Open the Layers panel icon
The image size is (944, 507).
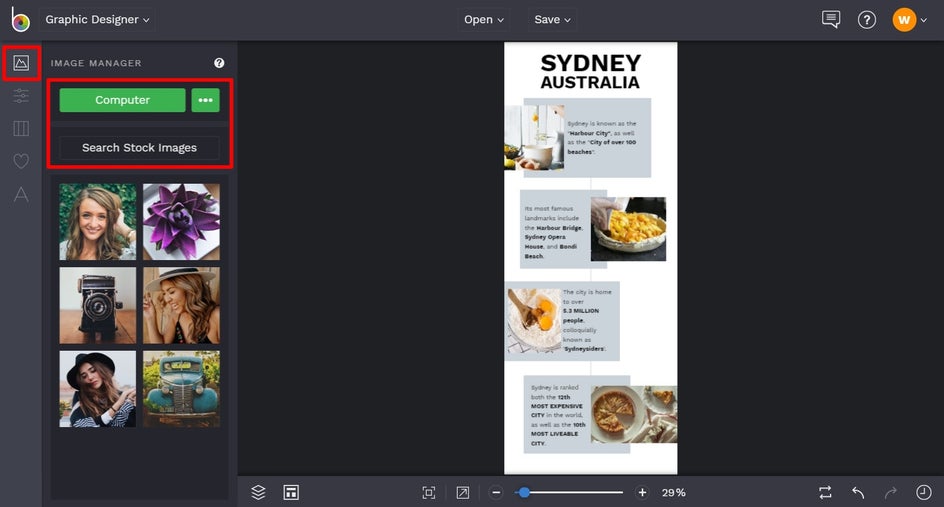click(x=258, y=493)
